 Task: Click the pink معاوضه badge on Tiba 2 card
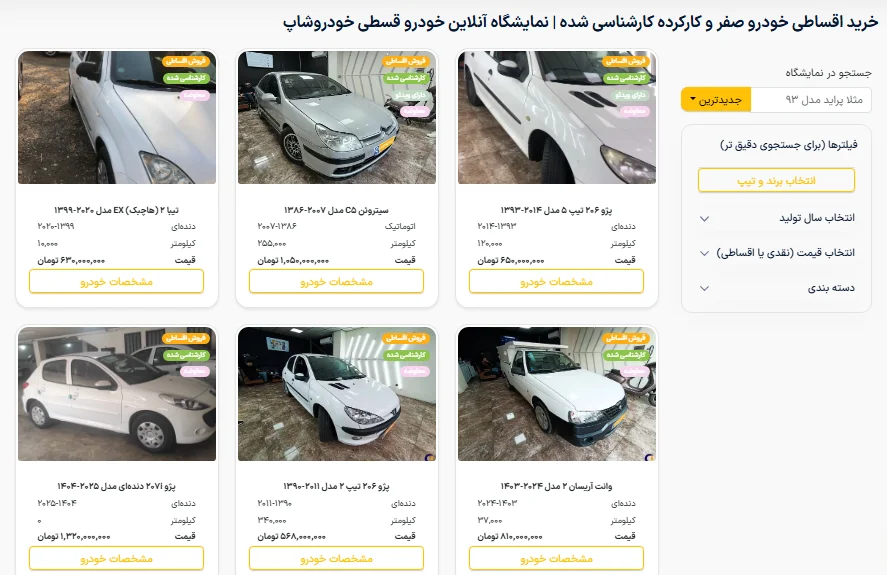coord(194,95)
